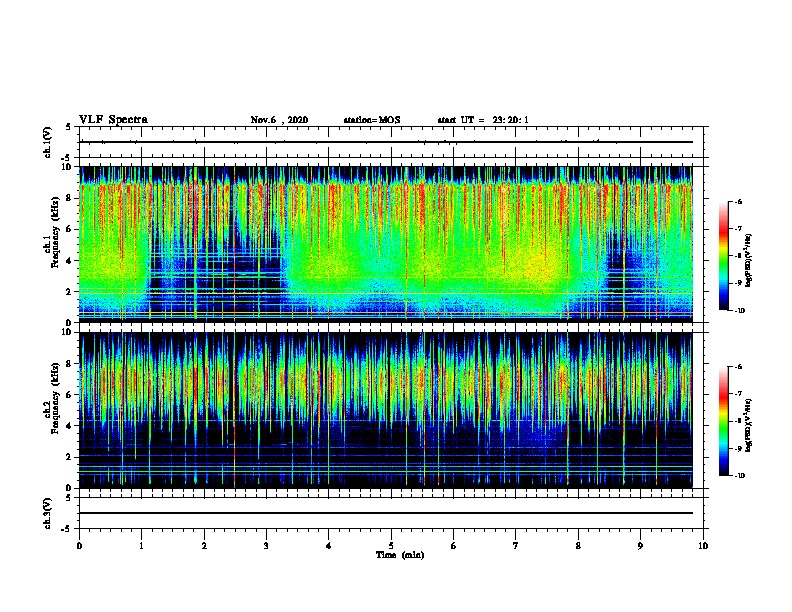Click the ch.1 voltage waveform trace
Screen dimensions: 792x612
pyautogui.click(x=386, y=142)
